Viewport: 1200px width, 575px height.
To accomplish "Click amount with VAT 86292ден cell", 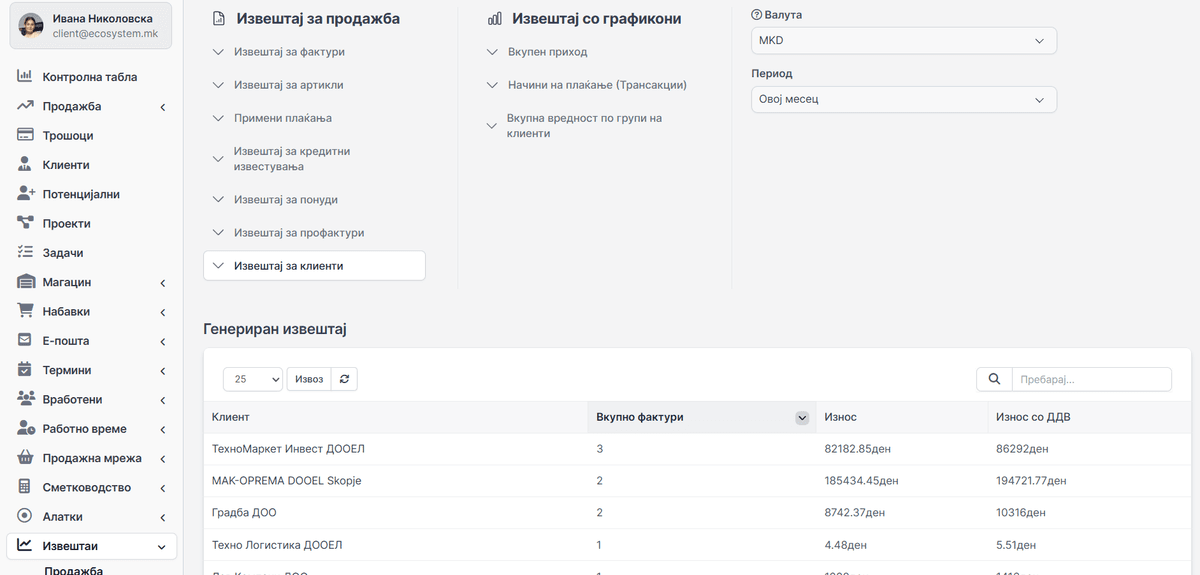I will click(x=1089, y=449).
